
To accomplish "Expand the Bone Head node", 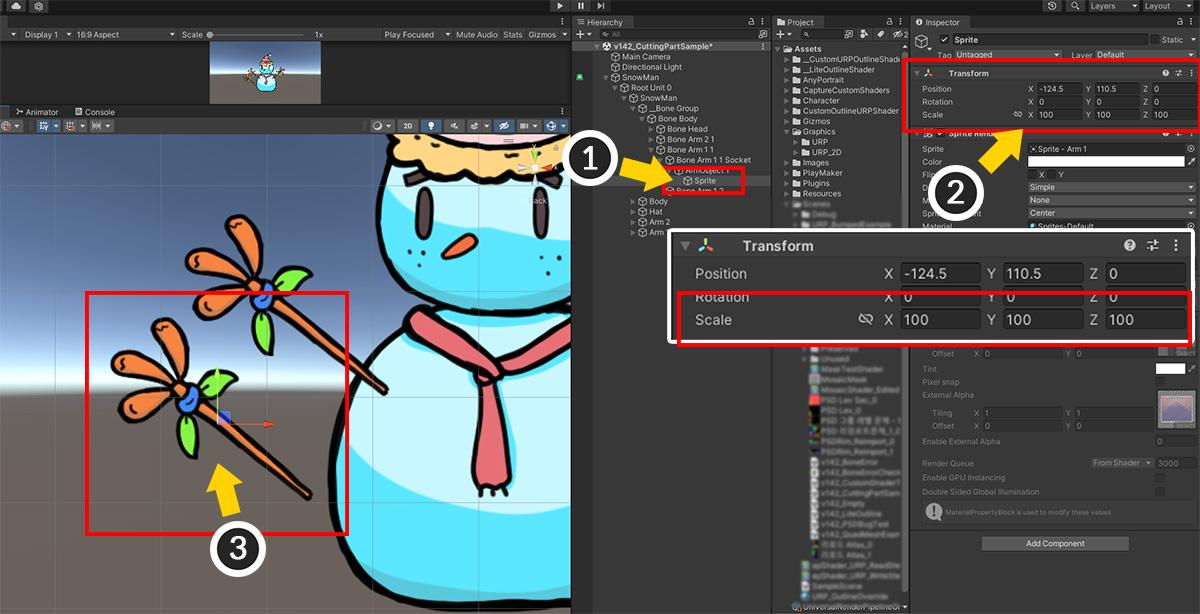I will tap(650, 129).
